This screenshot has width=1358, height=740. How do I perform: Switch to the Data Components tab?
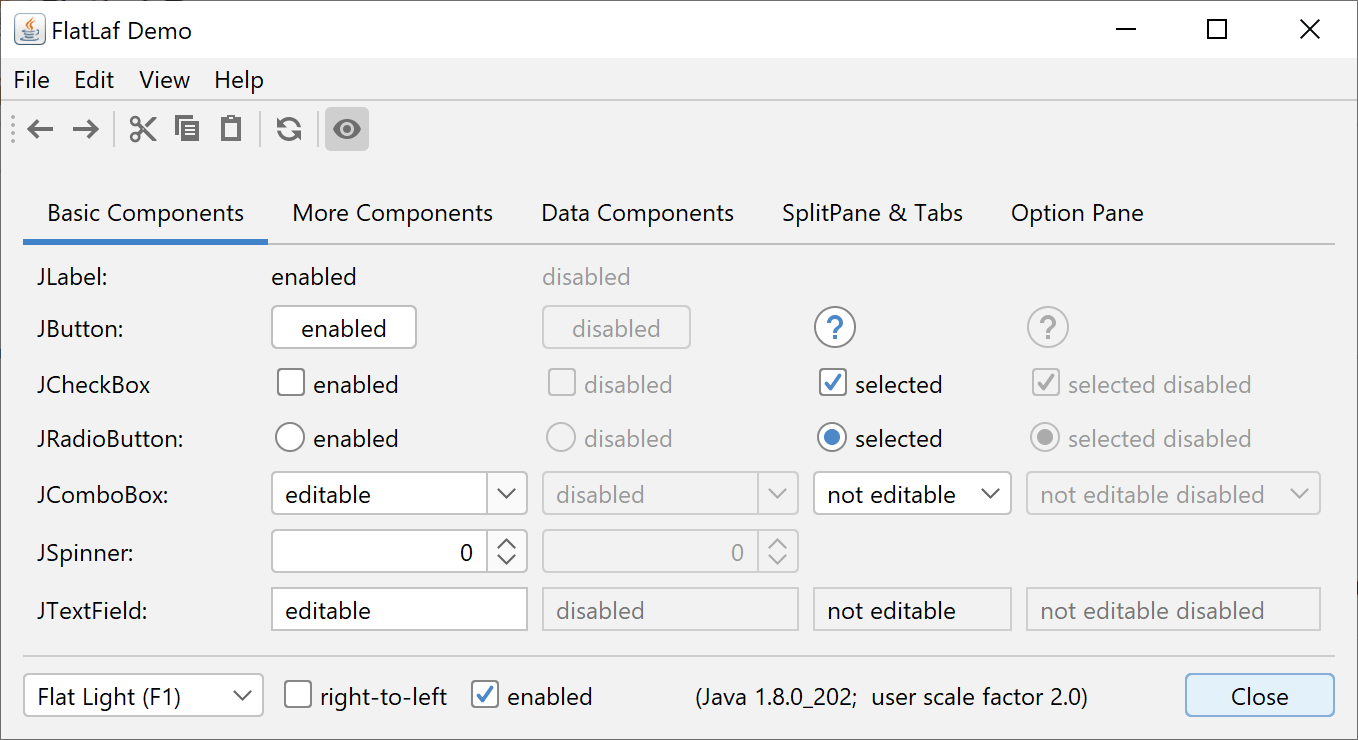tap(638, 213)
